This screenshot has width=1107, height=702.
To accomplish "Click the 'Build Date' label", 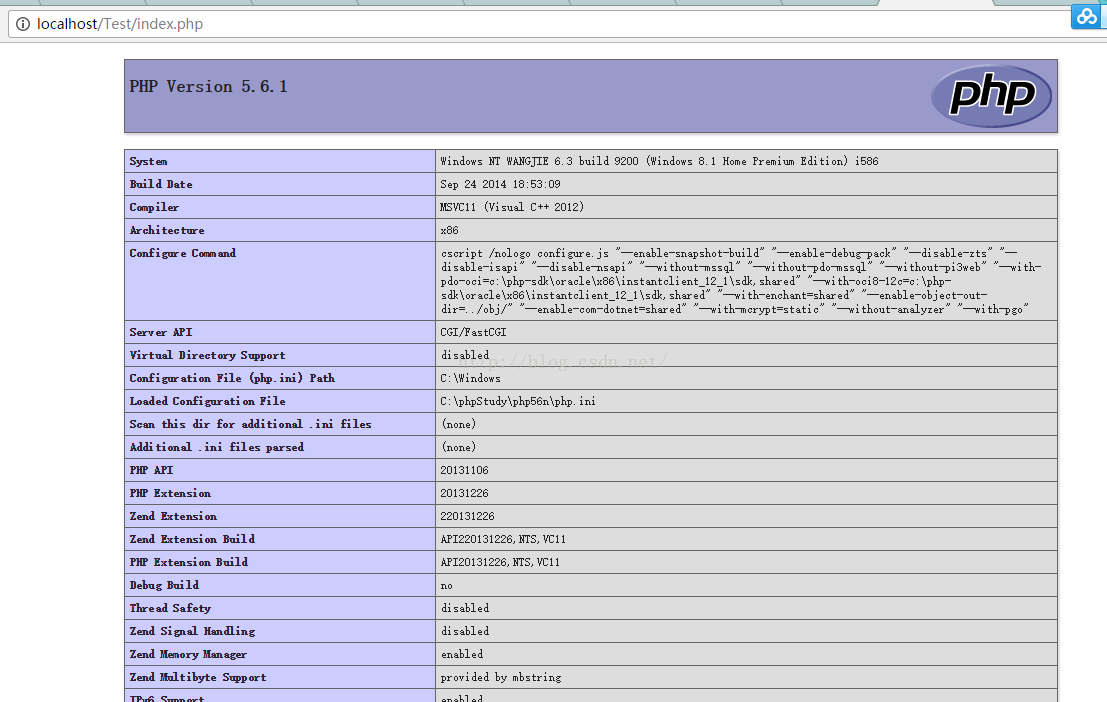I will point(161,184).
